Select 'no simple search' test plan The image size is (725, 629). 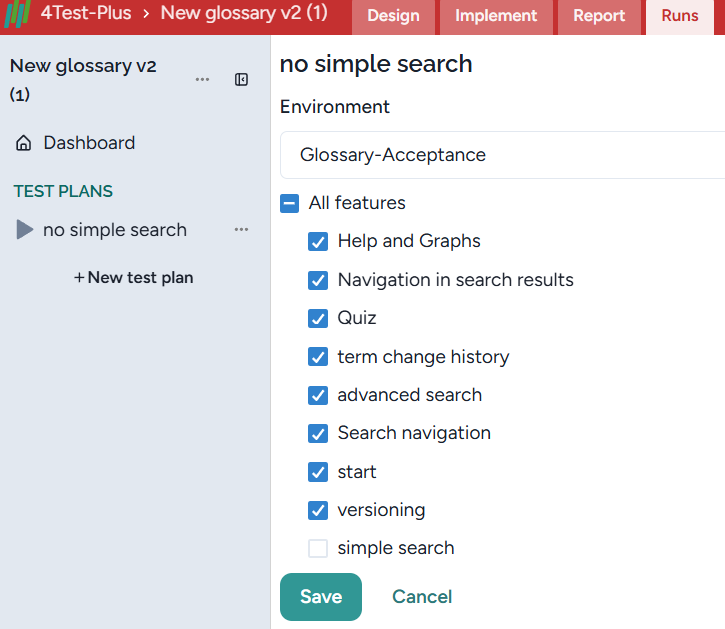click(115, 230)
